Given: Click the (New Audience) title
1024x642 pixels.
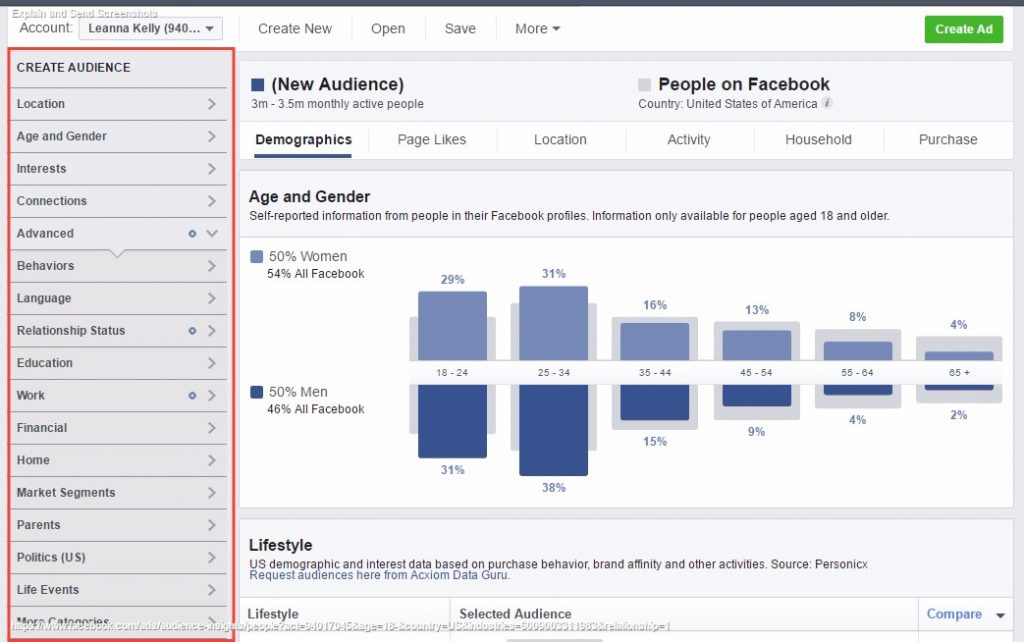Looking at the screenshot, I should (x=338, y=84).
